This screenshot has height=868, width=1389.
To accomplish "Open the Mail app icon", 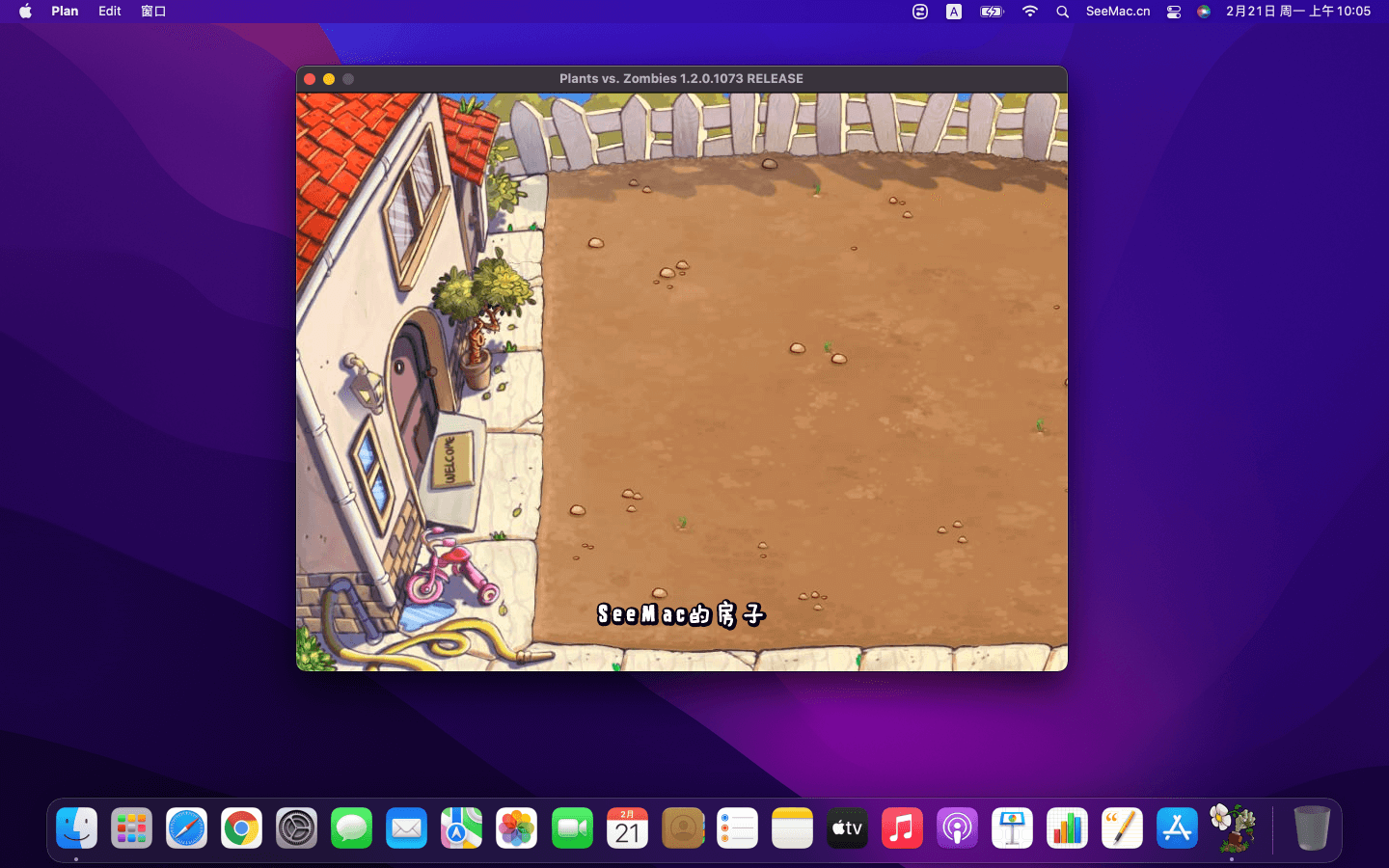I will [406, 828].
